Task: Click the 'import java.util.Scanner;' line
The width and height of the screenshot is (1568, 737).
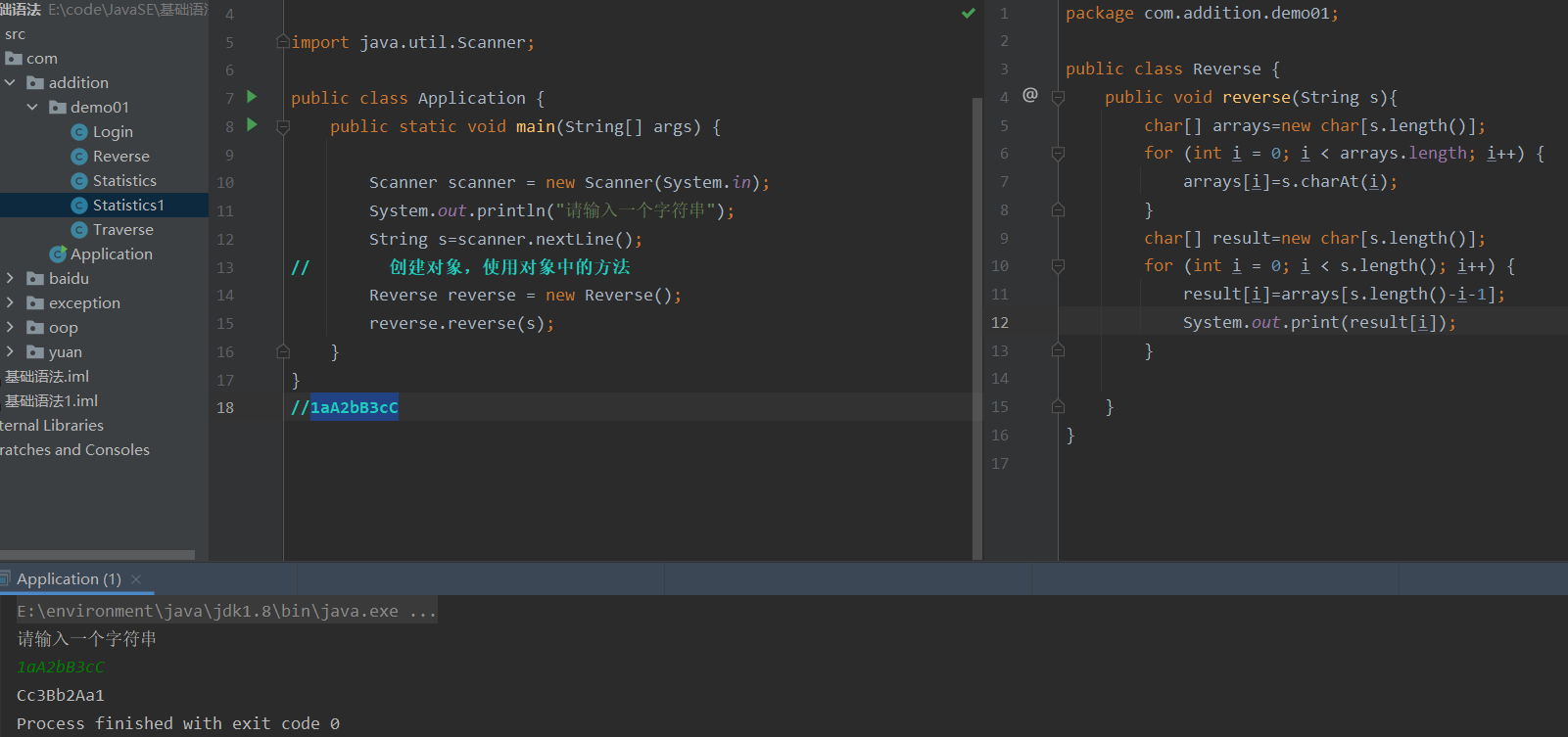Action: click(x=412, y=43)
